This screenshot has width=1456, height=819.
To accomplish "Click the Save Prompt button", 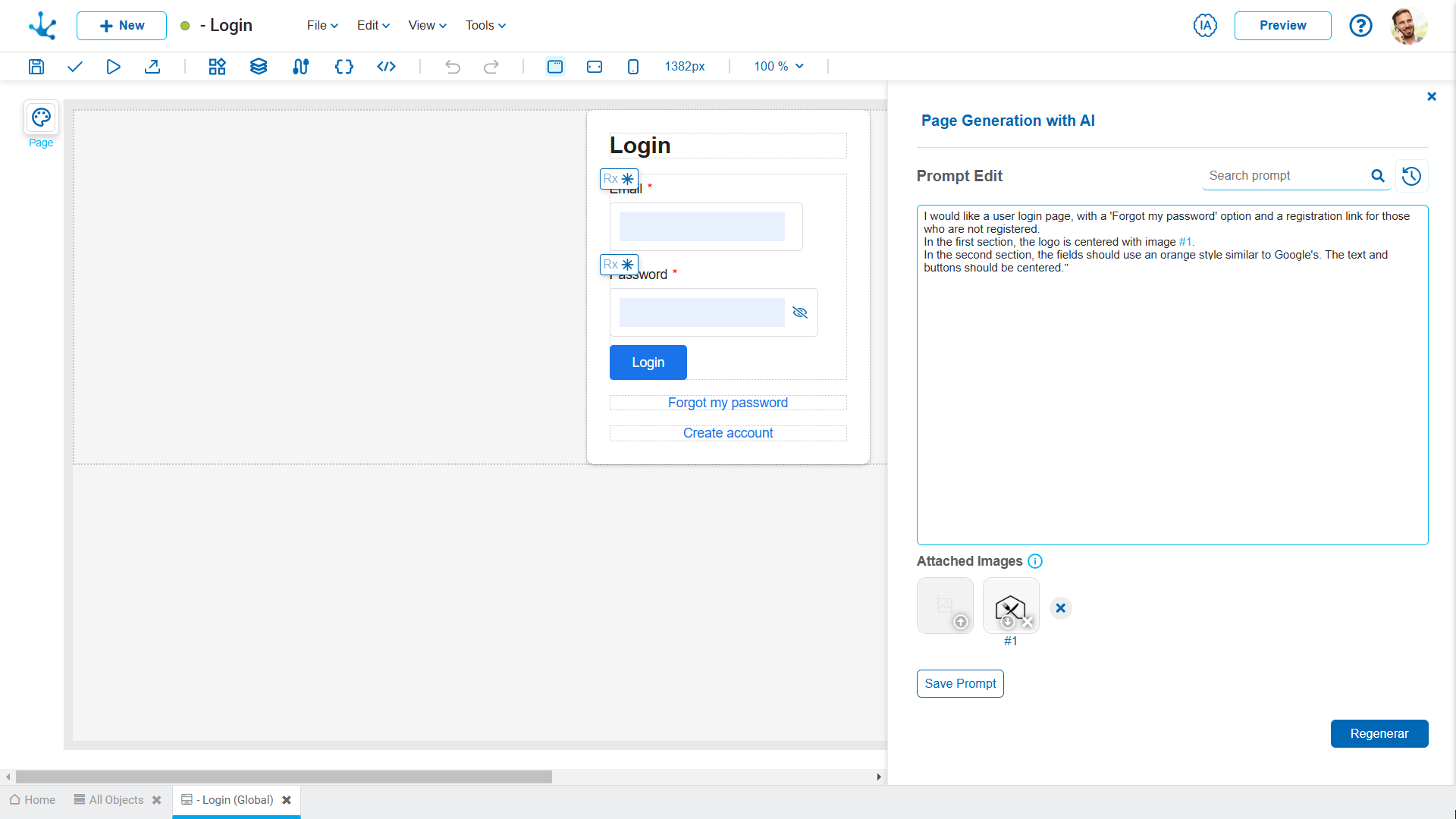I will [x=960, y=683].
